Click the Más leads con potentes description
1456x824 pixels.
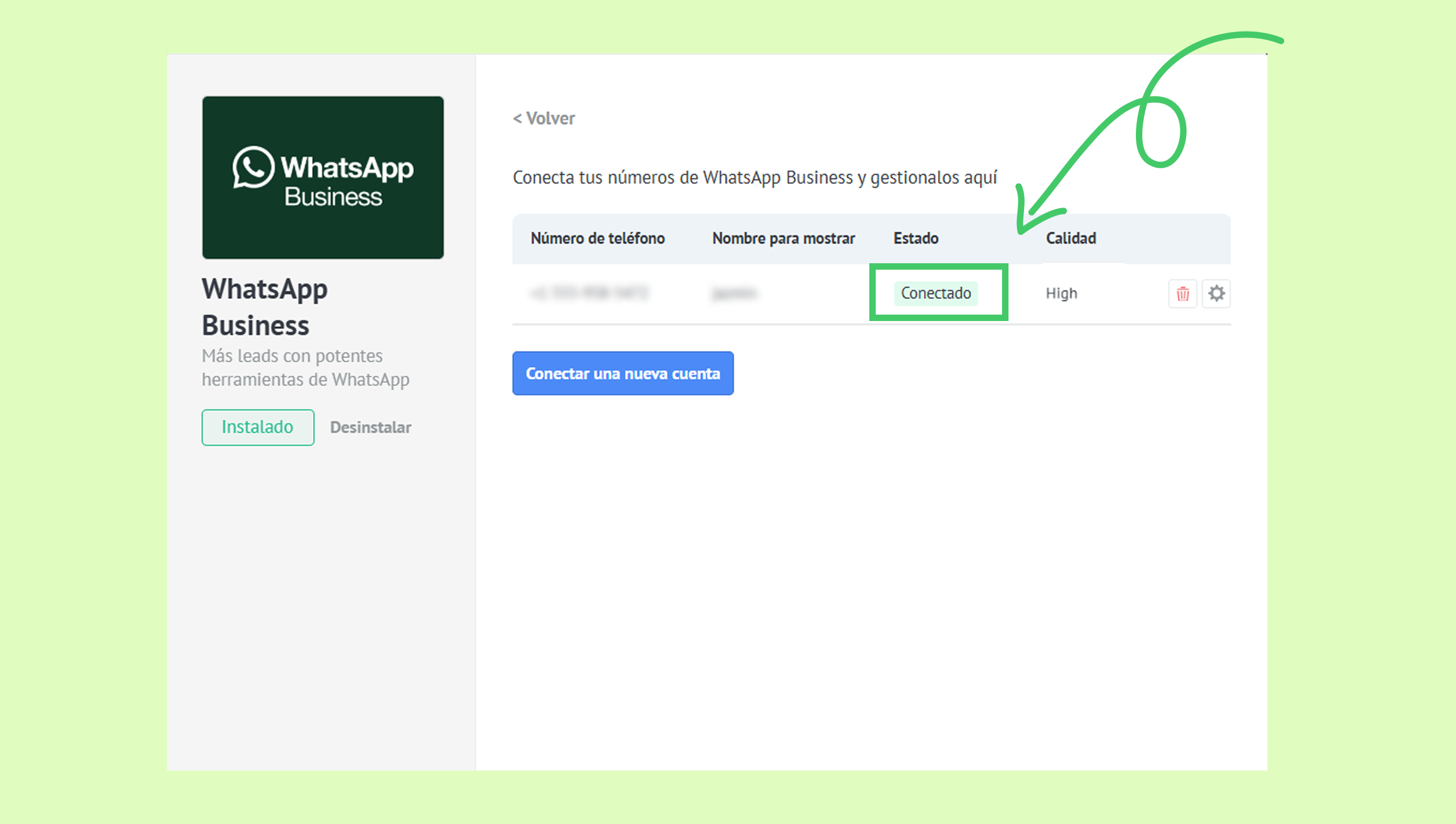point(306,368)
